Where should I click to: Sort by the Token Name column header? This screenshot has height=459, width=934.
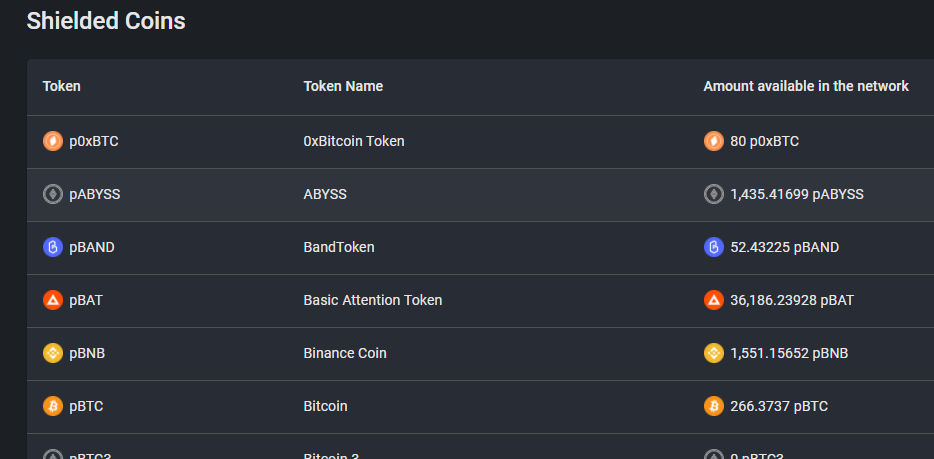pyautogui.click(x=343, y=86)
